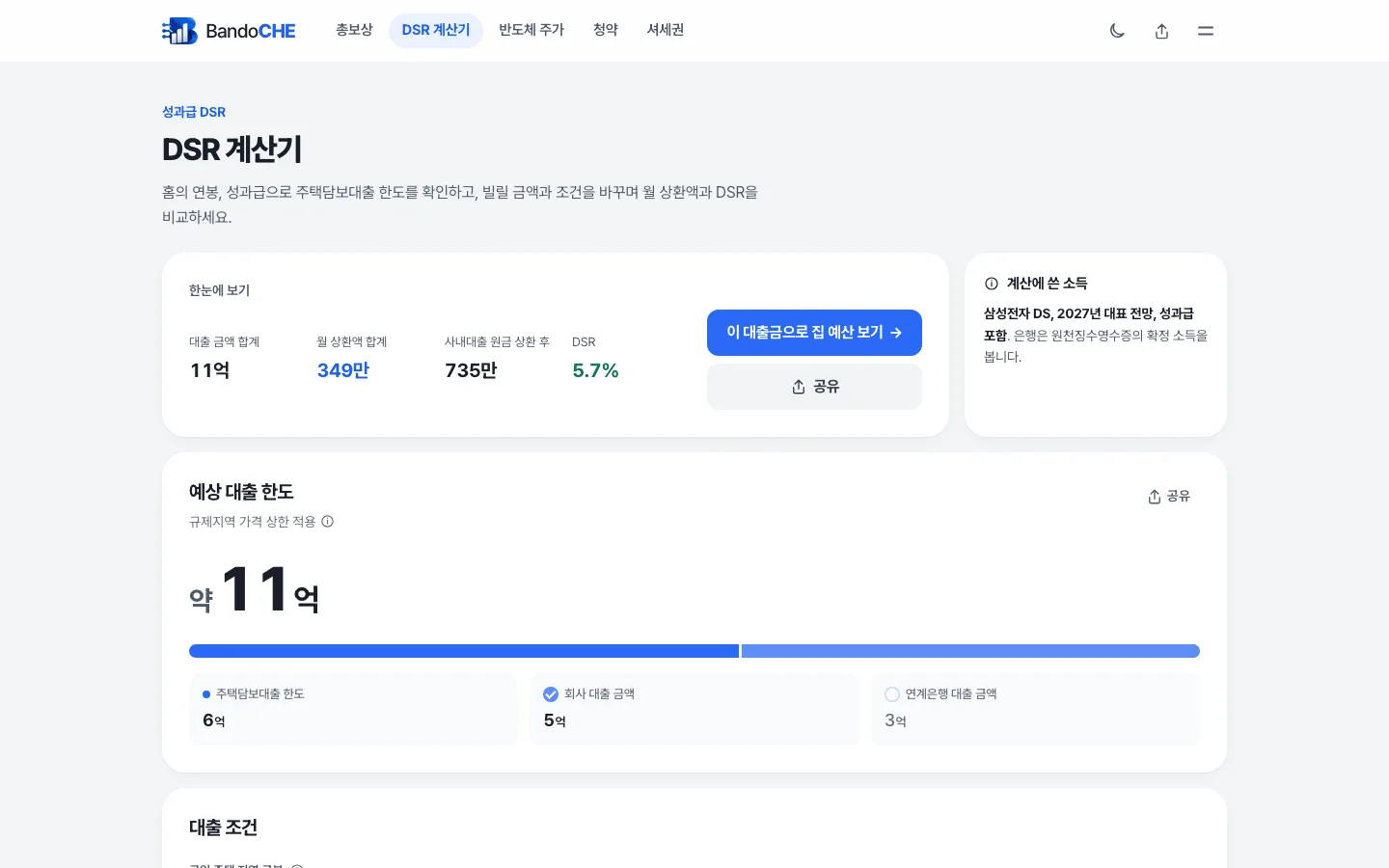Click the 349만 monthly repayment value
Image resolution: width=1389 pixels, height=868 pixels.
point(343,370)
